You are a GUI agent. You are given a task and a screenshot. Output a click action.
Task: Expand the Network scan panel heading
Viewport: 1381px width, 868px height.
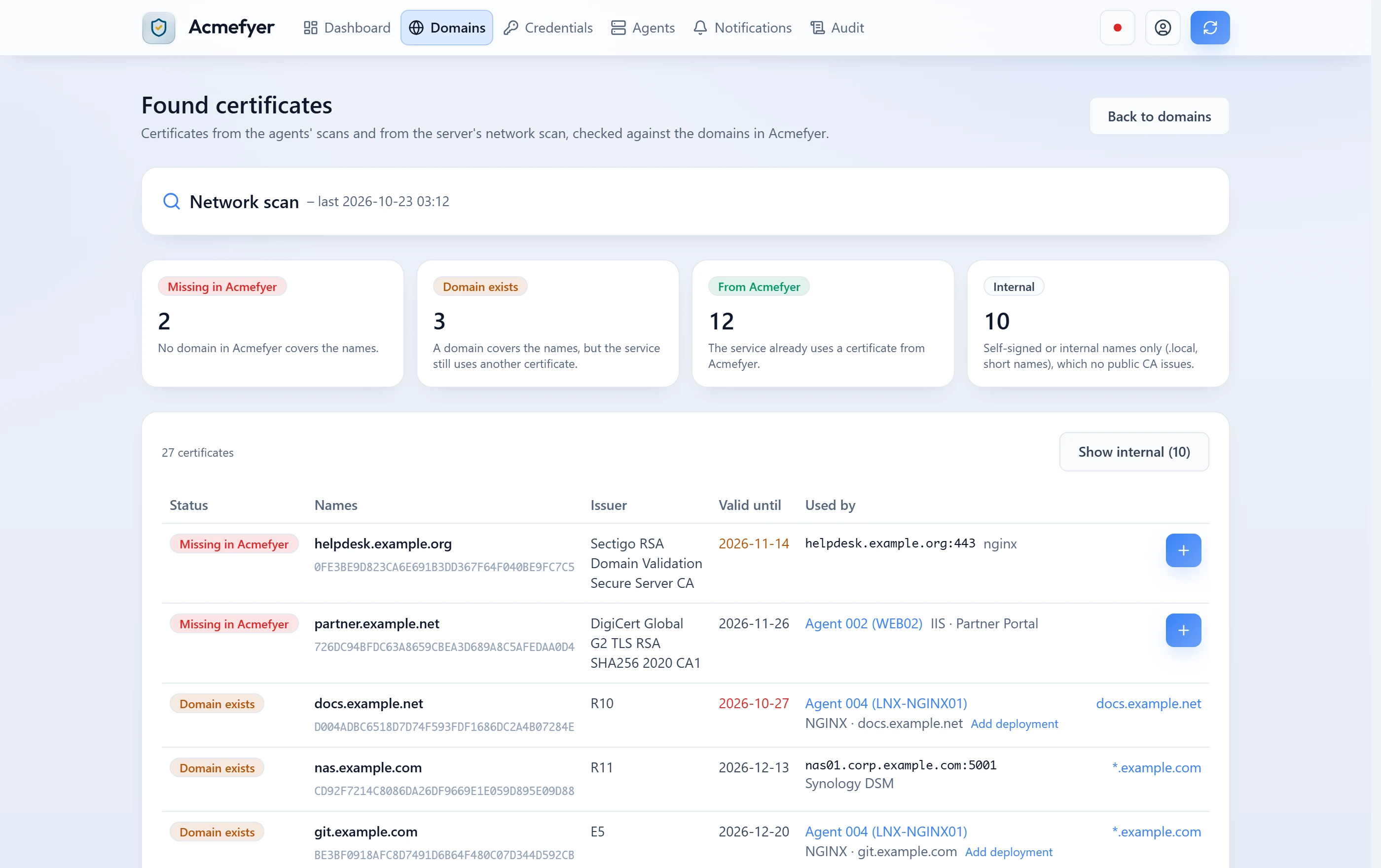pos(244,202)
